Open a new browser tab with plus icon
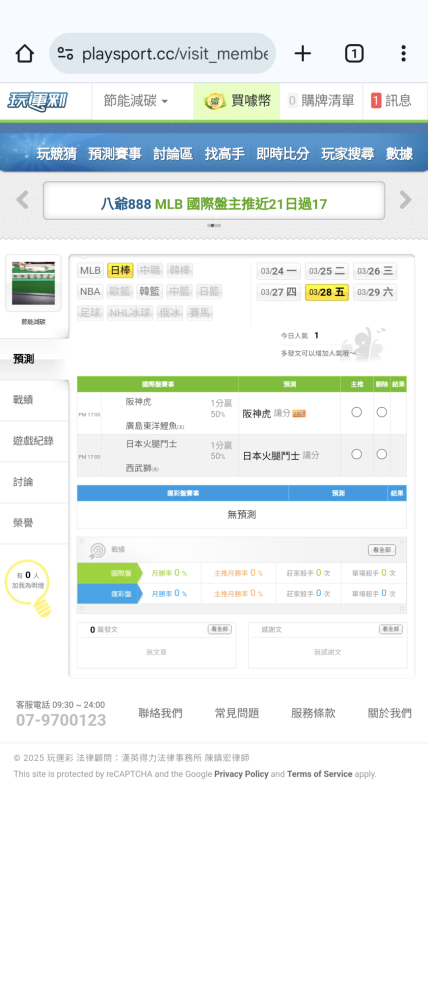428x1000 pixels. point(302,54)
